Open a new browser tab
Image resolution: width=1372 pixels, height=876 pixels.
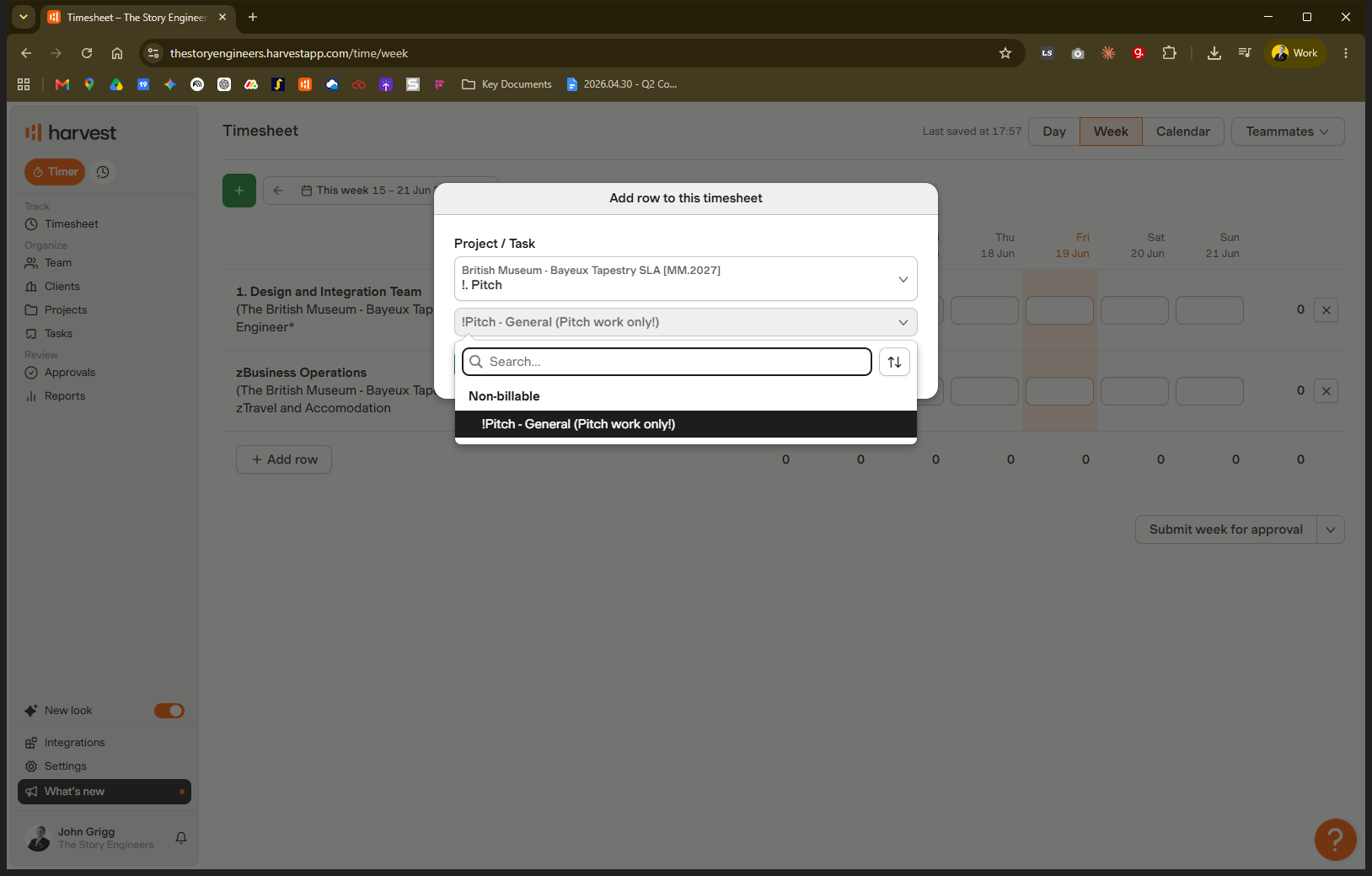[253, 17]
